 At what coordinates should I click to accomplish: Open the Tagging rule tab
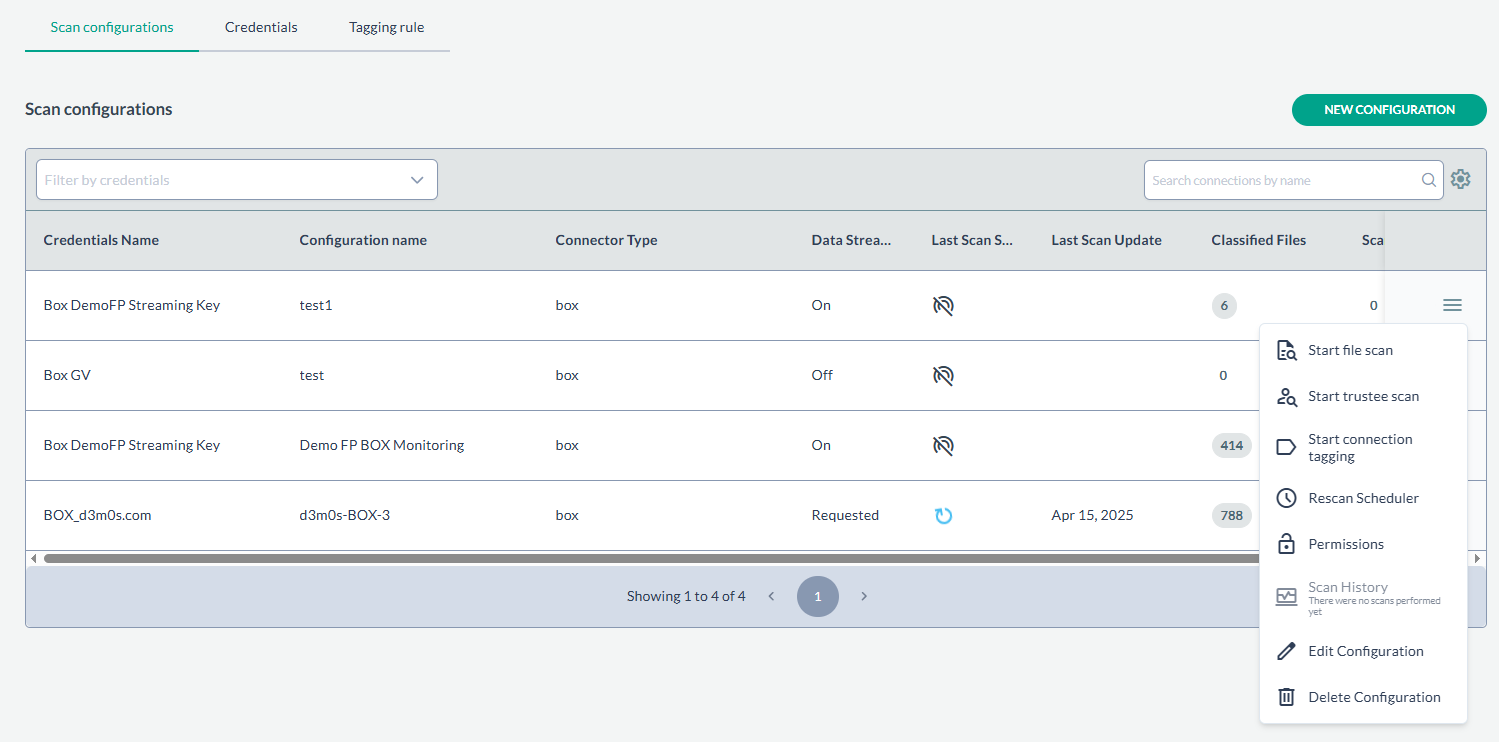(x=386, y=27)
